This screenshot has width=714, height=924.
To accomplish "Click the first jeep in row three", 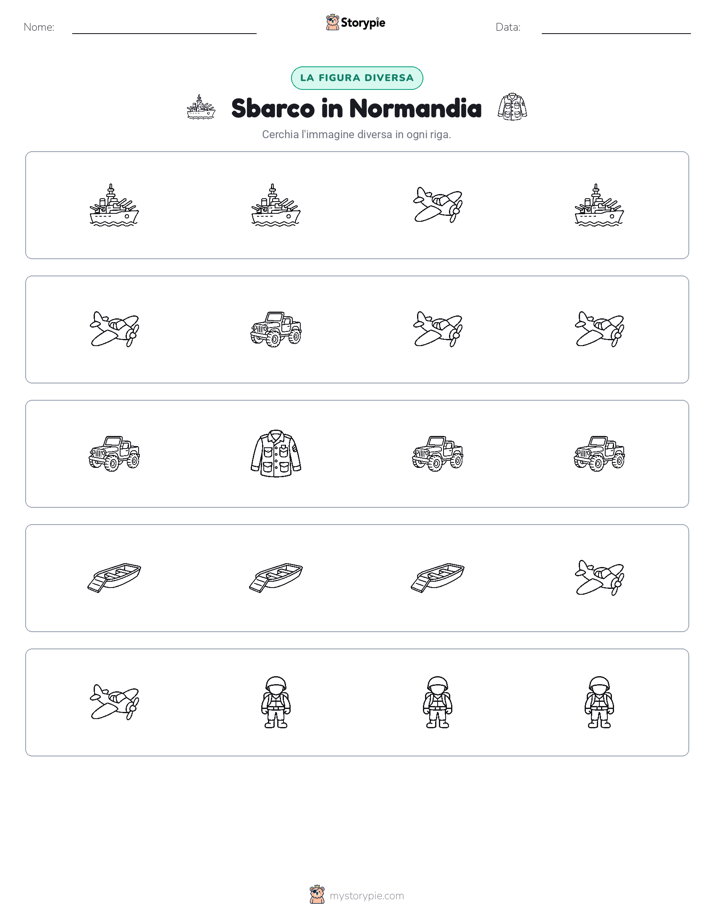I will (114, 453).
